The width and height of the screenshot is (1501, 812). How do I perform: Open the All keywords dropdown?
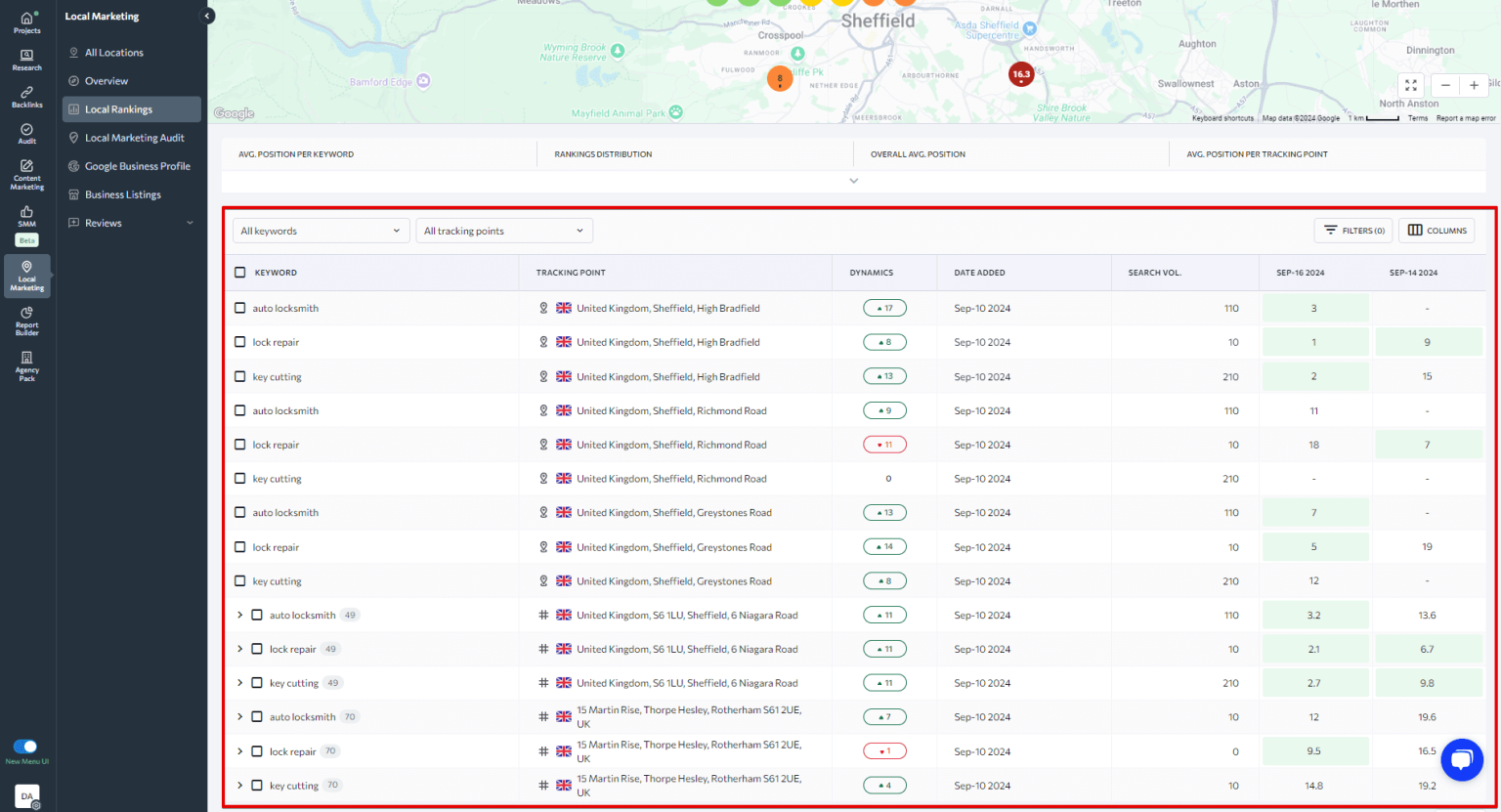[321, 231]
